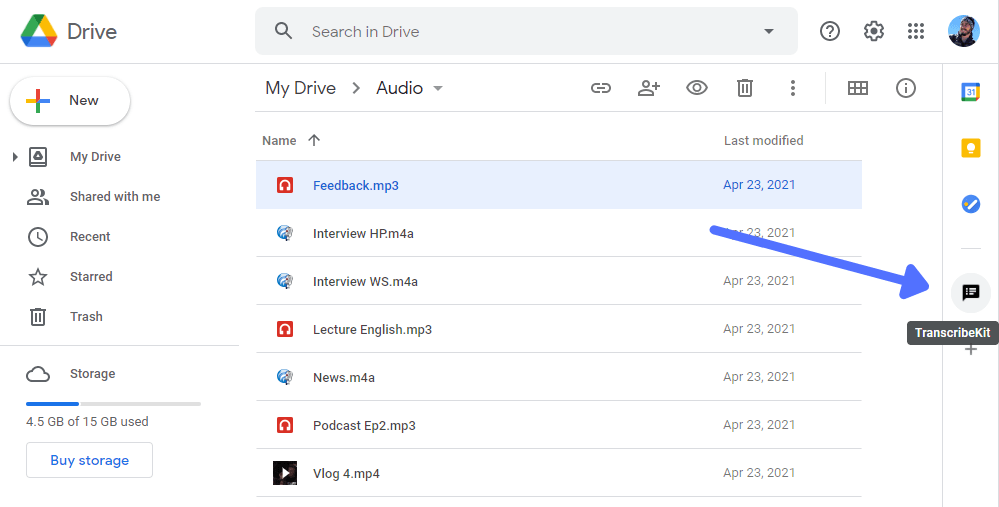Open the Settings gear icon
Viewport: 999px width, 507px height.
pos(874,31)
